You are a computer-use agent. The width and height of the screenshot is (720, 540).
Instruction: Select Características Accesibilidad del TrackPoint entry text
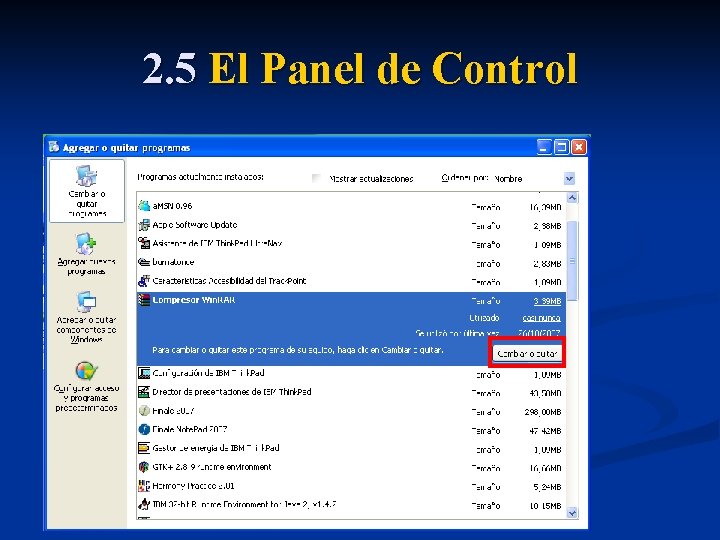point(229,281)
